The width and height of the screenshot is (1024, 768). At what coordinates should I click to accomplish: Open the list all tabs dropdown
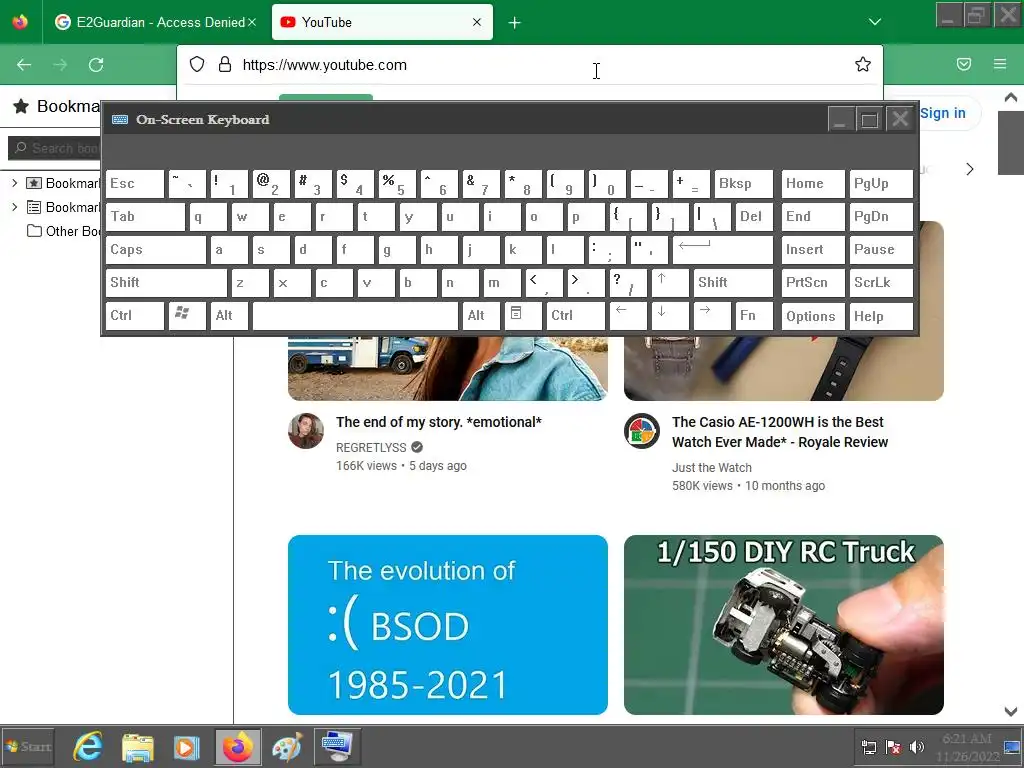[x=875, y=22]
